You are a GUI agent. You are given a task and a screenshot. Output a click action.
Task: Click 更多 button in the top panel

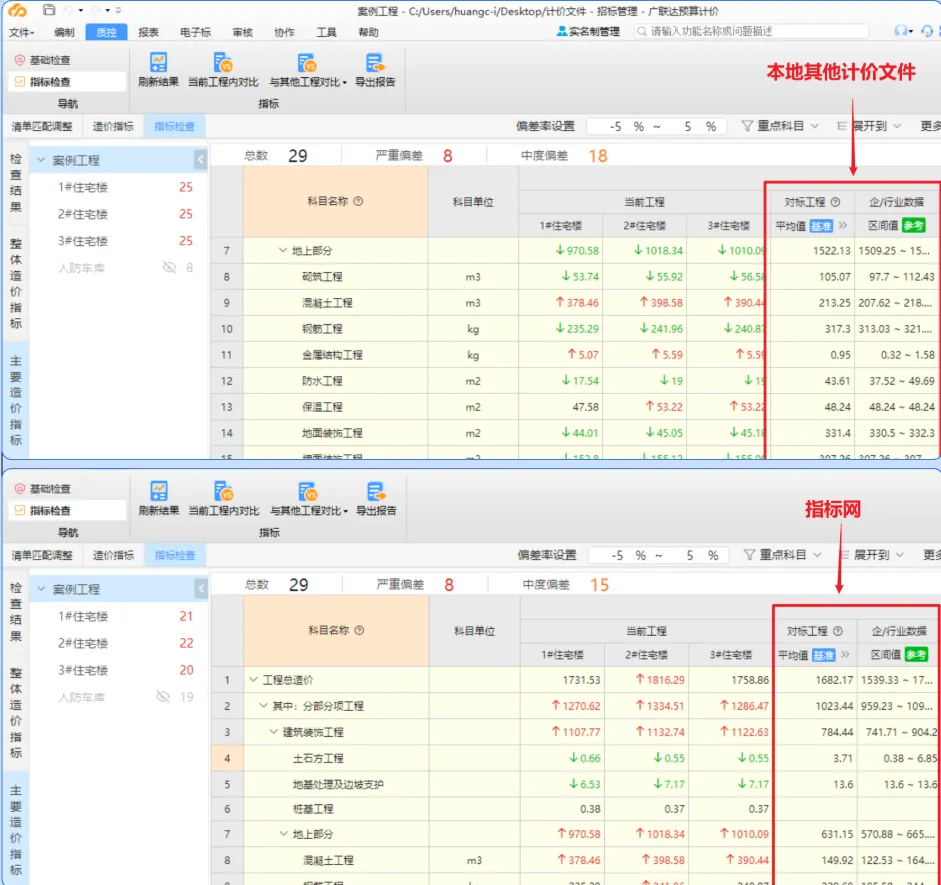930,126
